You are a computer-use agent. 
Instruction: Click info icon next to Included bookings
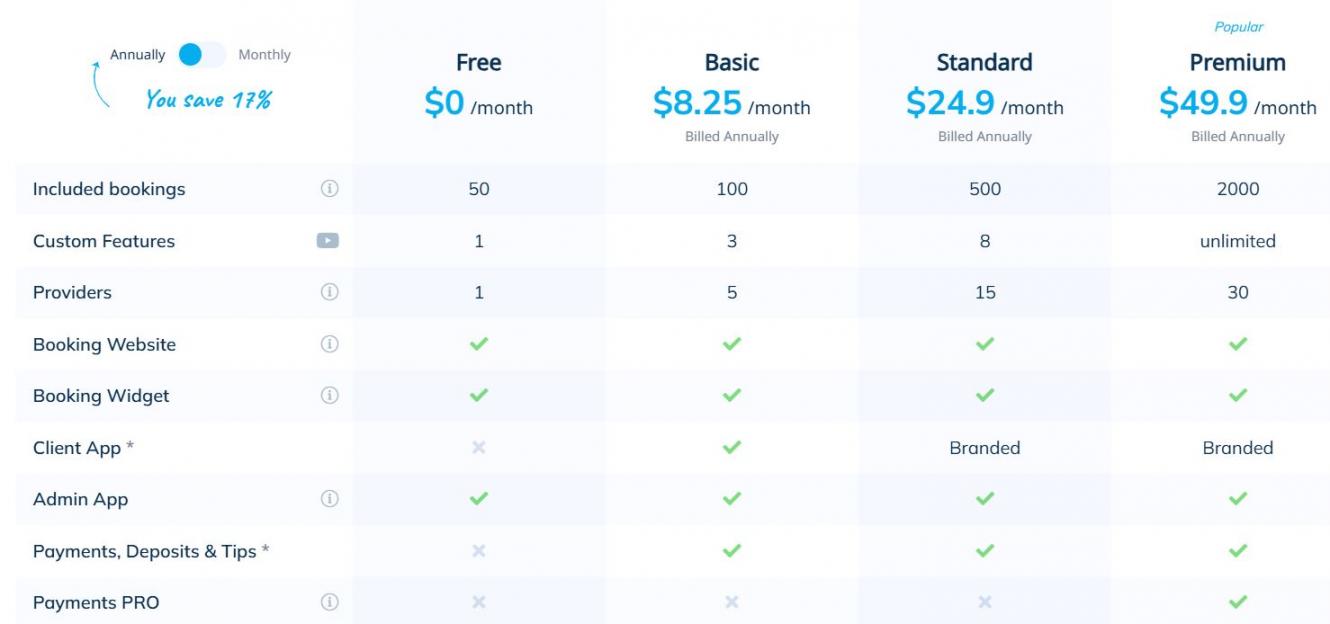pos(329,189)
